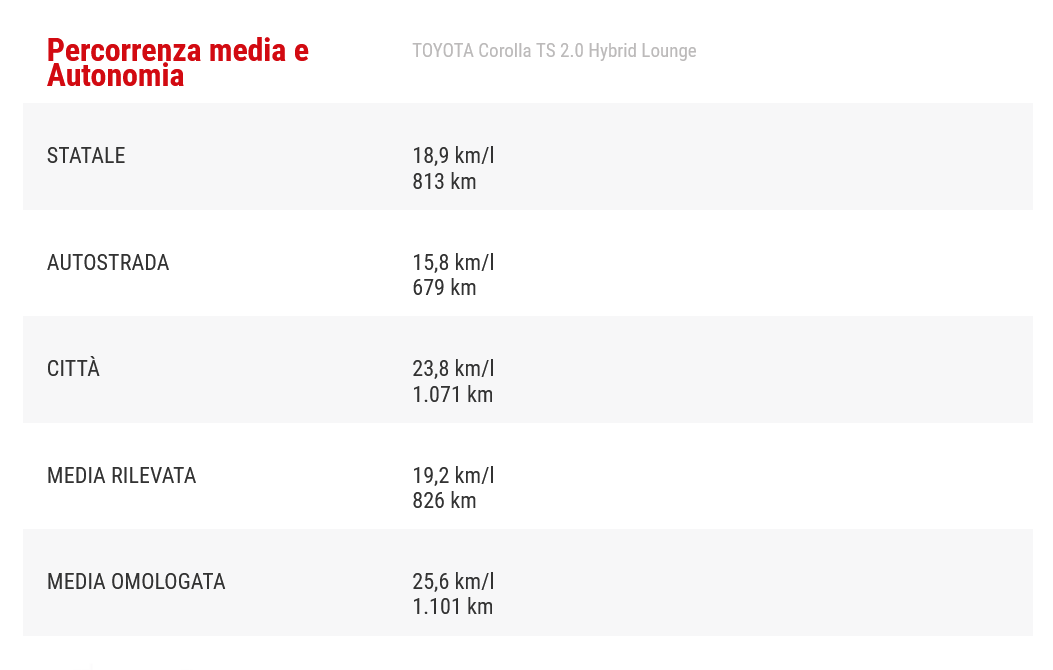Click the 1.101 km range value
Viewport: 1053px width, 670px height.
[452, 607]
